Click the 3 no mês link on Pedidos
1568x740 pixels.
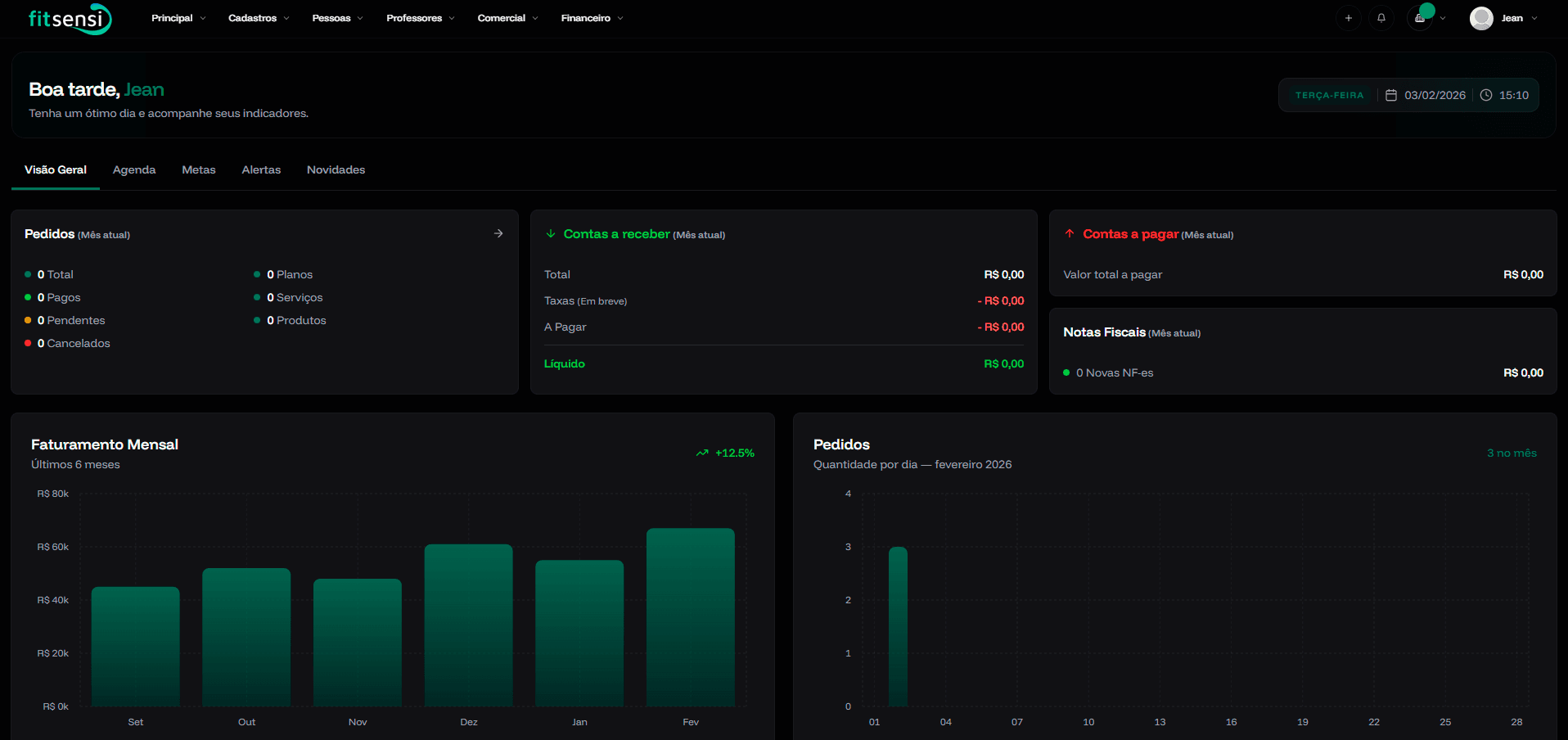(1511, 453)
